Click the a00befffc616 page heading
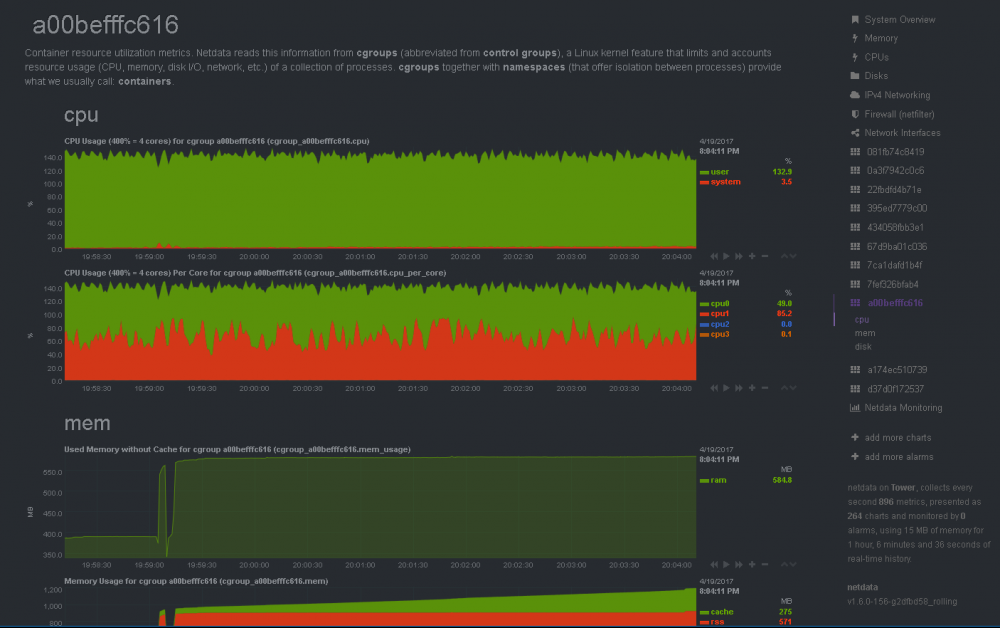This screenshot has width=1000, height=628. point(105,26)
